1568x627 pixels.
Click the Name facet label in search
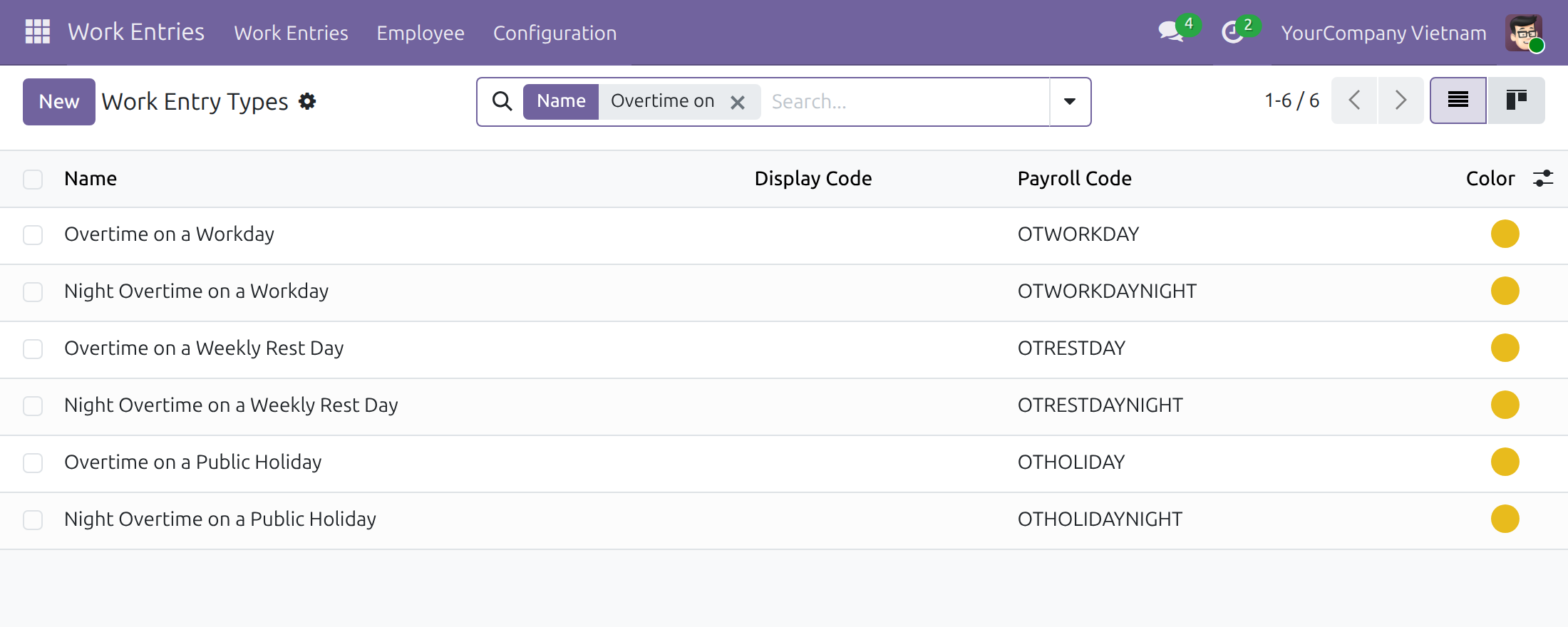coord(561,101)
